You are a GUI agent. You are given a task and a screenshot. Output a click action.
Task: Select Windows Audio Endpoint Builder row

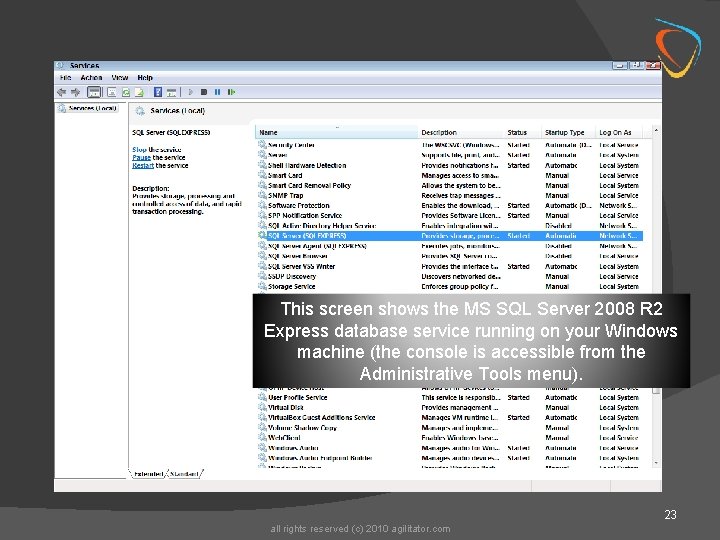(x=449, y=458)
